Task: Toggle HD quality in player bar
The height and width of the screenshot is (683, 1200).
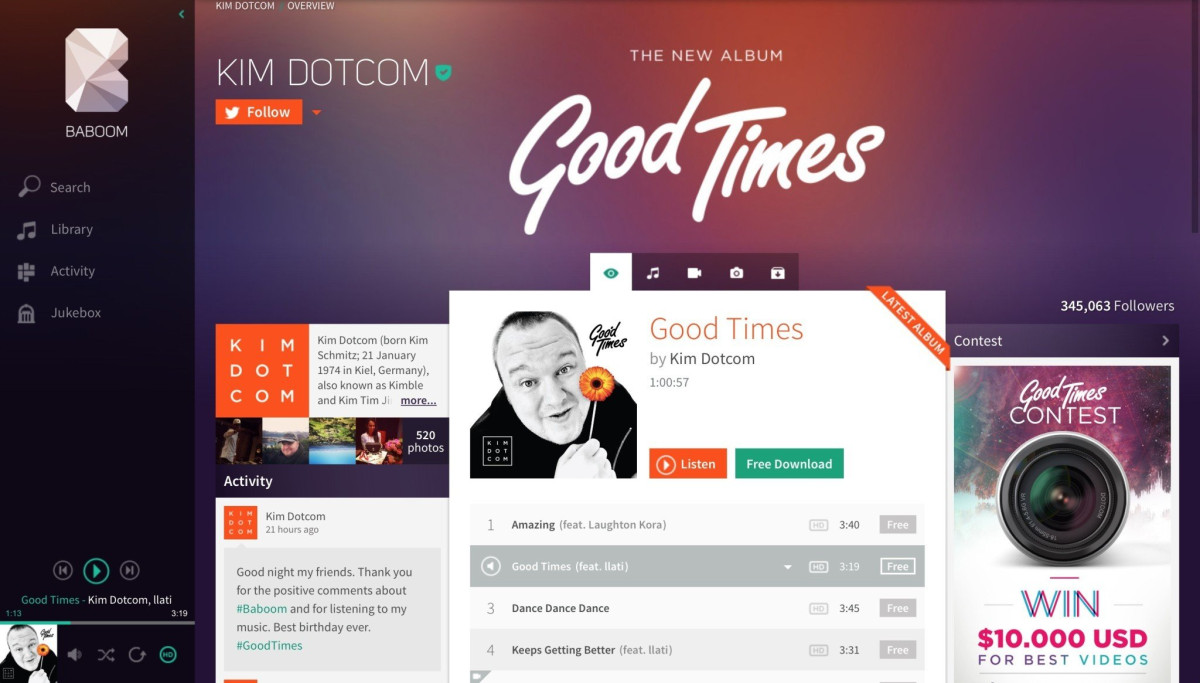Action: 168,655
